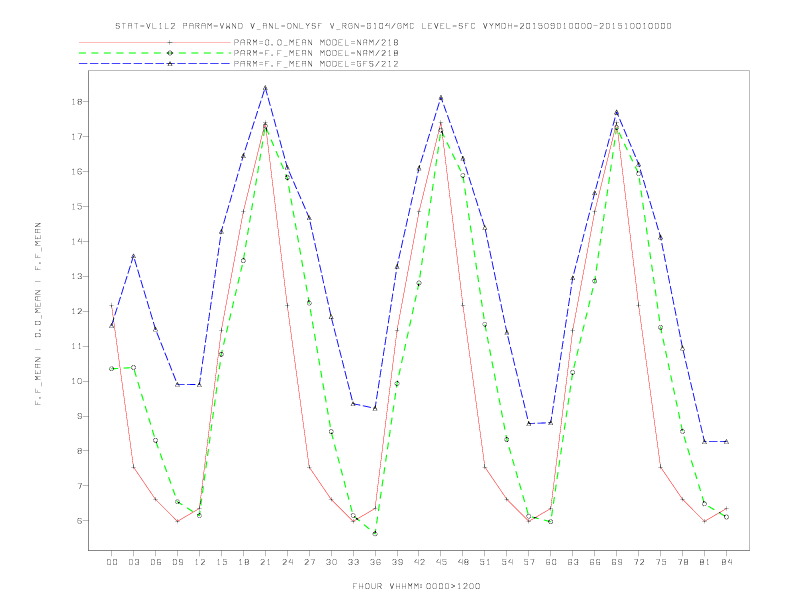The height and width of the screenshot is (612, 792).
Task: Click x-axis tick label 48
Action: pyautogui.click(x=463, y=562)
